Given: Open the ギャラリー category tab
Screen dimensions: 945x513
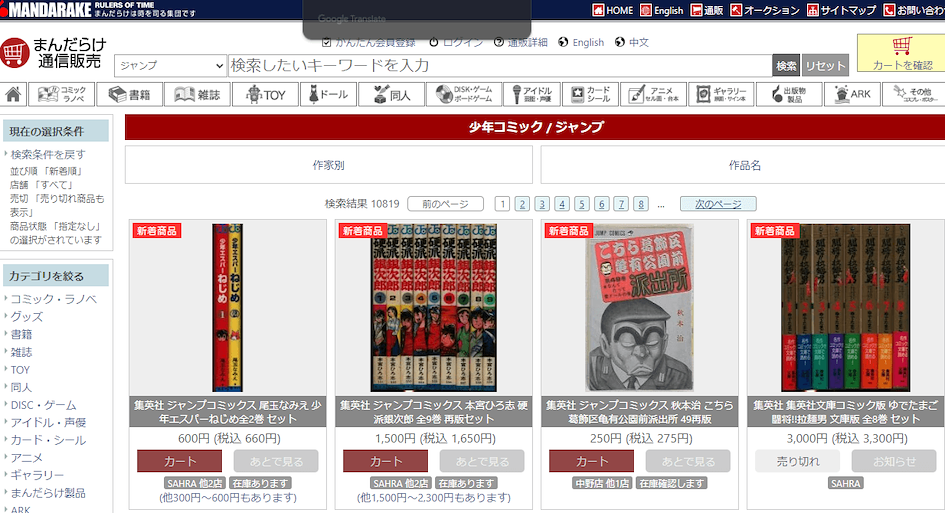Looking at the screenshot, I should click(x=721, y=94).
